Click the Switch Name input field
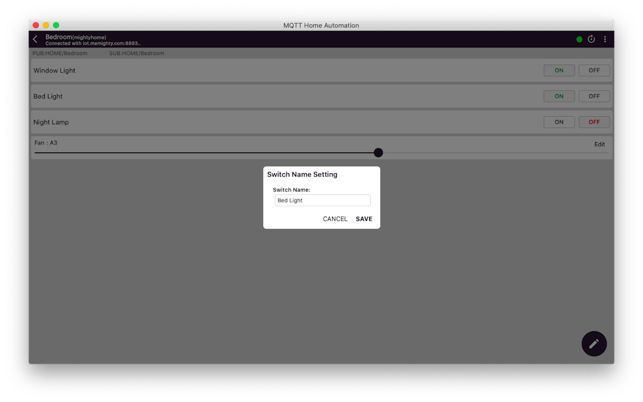Image resolution: width=643 pixels, height=402 pixels. pyautogui.click(x=322, y=200)
